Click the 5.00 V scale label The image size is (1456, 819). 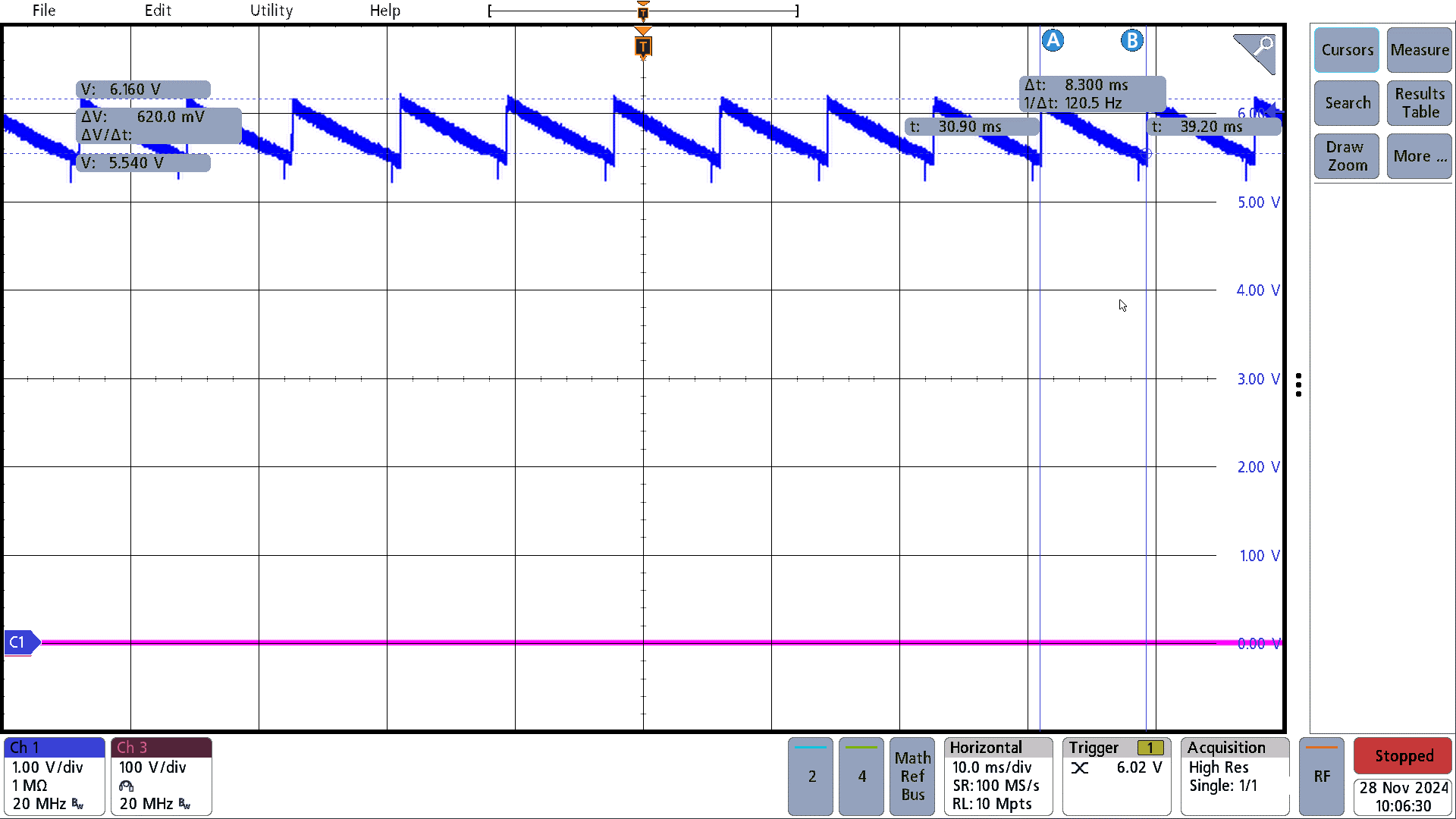(x=1258, y=202)
